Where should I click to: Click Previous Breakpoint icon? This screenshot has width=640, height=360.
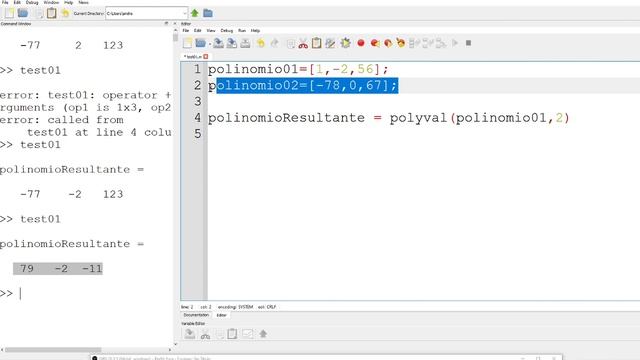375,43
